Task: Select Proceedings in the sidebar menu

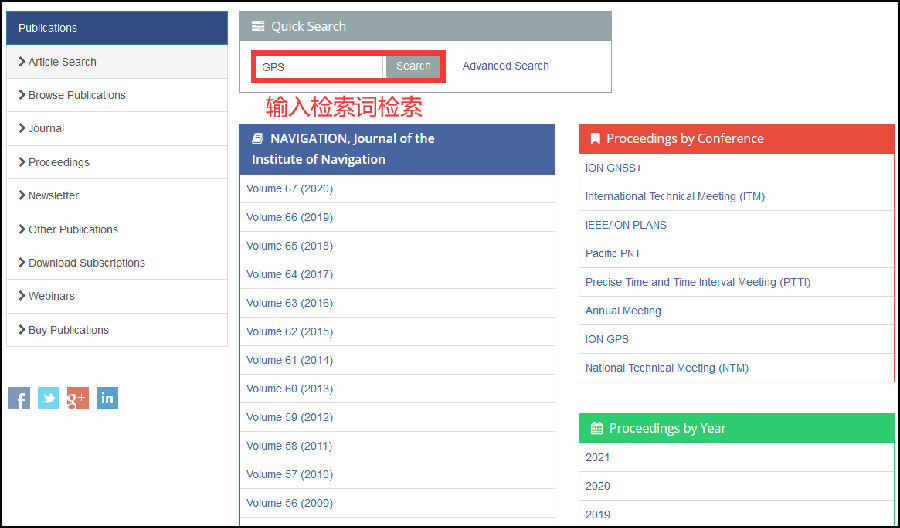Action: (117, 162)
